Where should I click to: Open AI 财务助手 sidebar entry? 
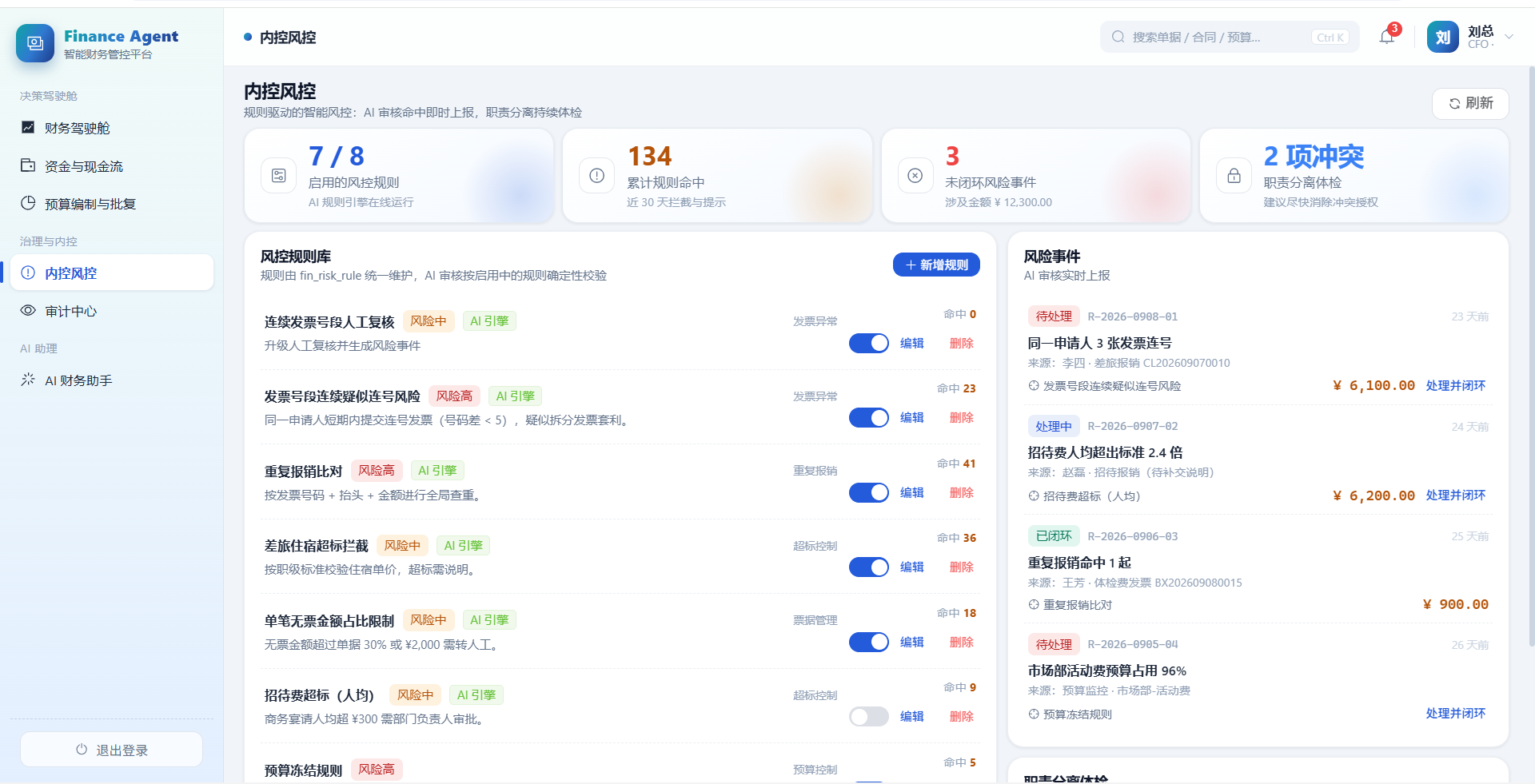[112, 380]
